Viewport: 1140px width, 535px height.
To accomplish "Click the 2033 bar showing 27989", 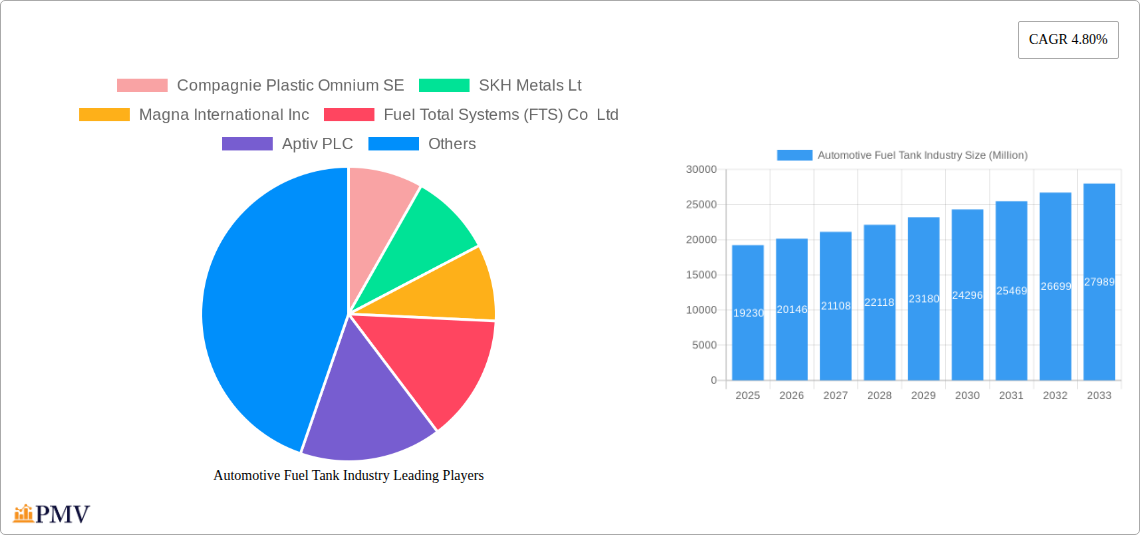I will point(1099,282).
